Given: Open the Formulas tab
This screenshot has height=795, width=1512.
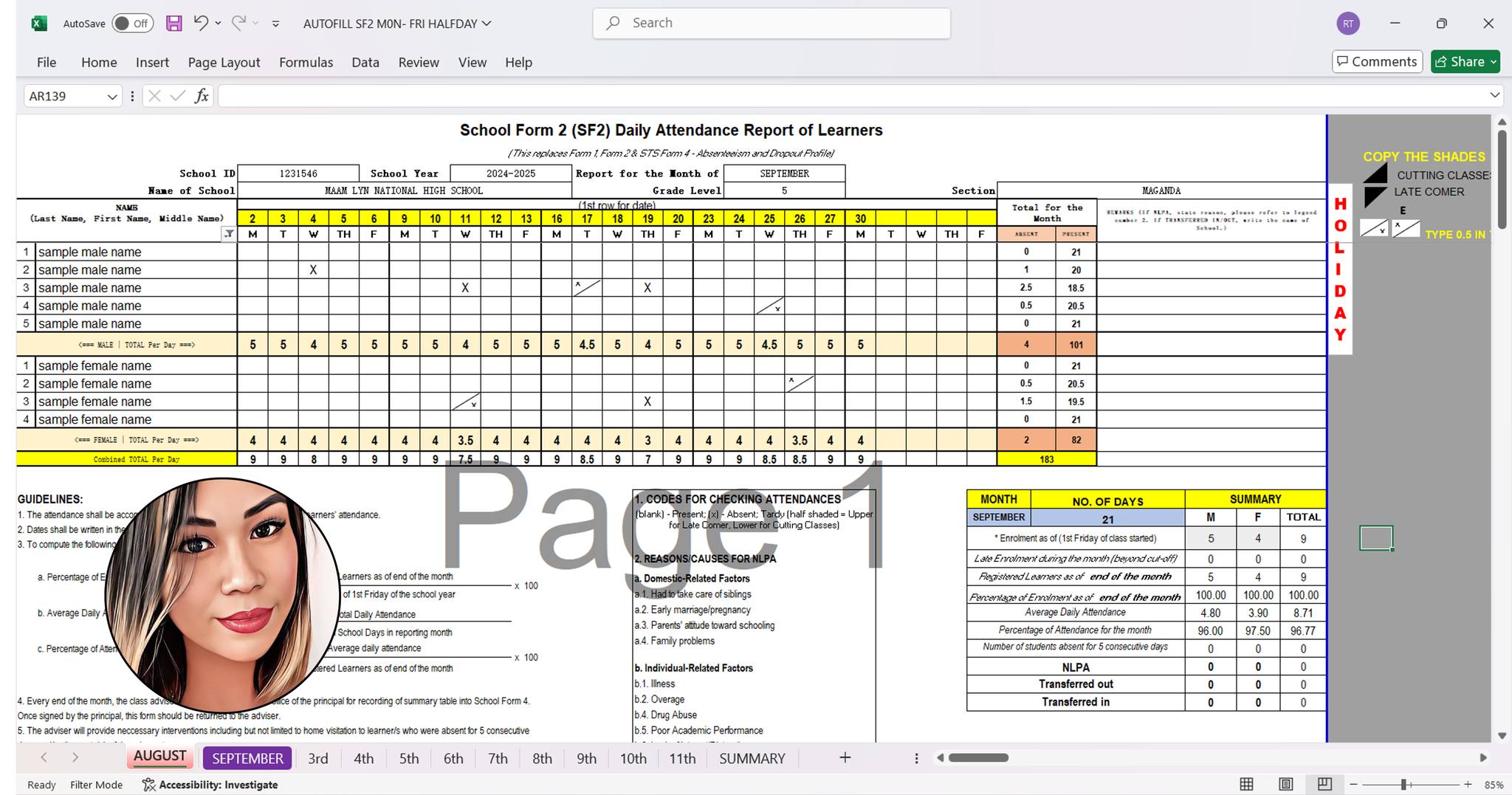Looking at the screenshot, I should (306, 62).
